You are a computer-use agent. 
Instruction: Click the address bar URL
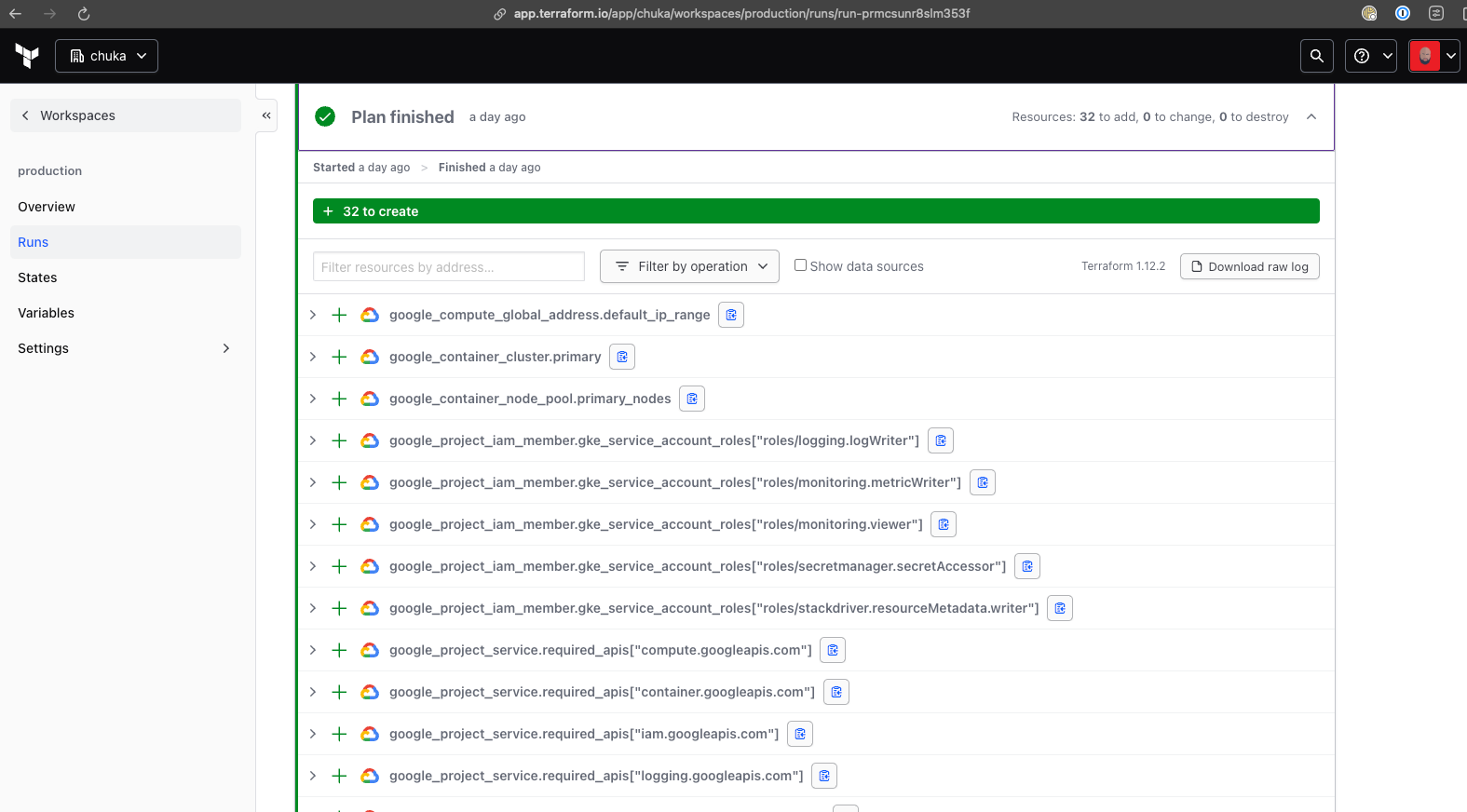741,13
